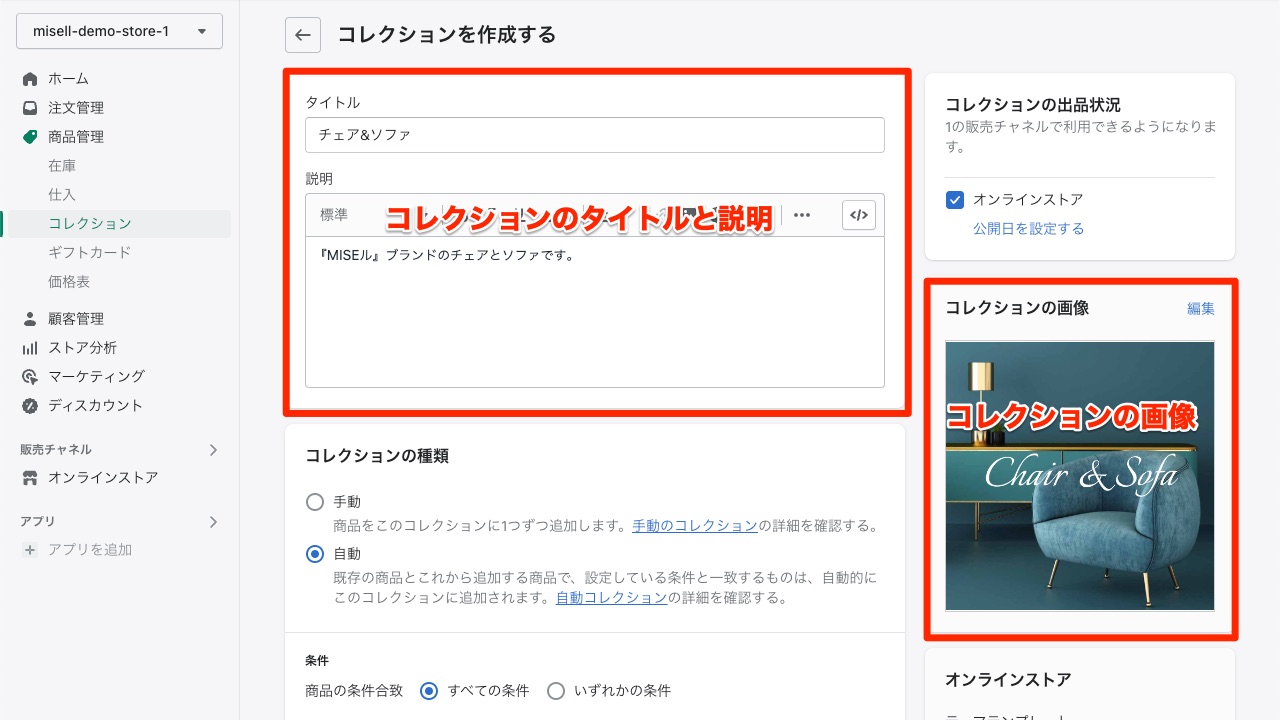Select ギフトカード submenu item

89,252
